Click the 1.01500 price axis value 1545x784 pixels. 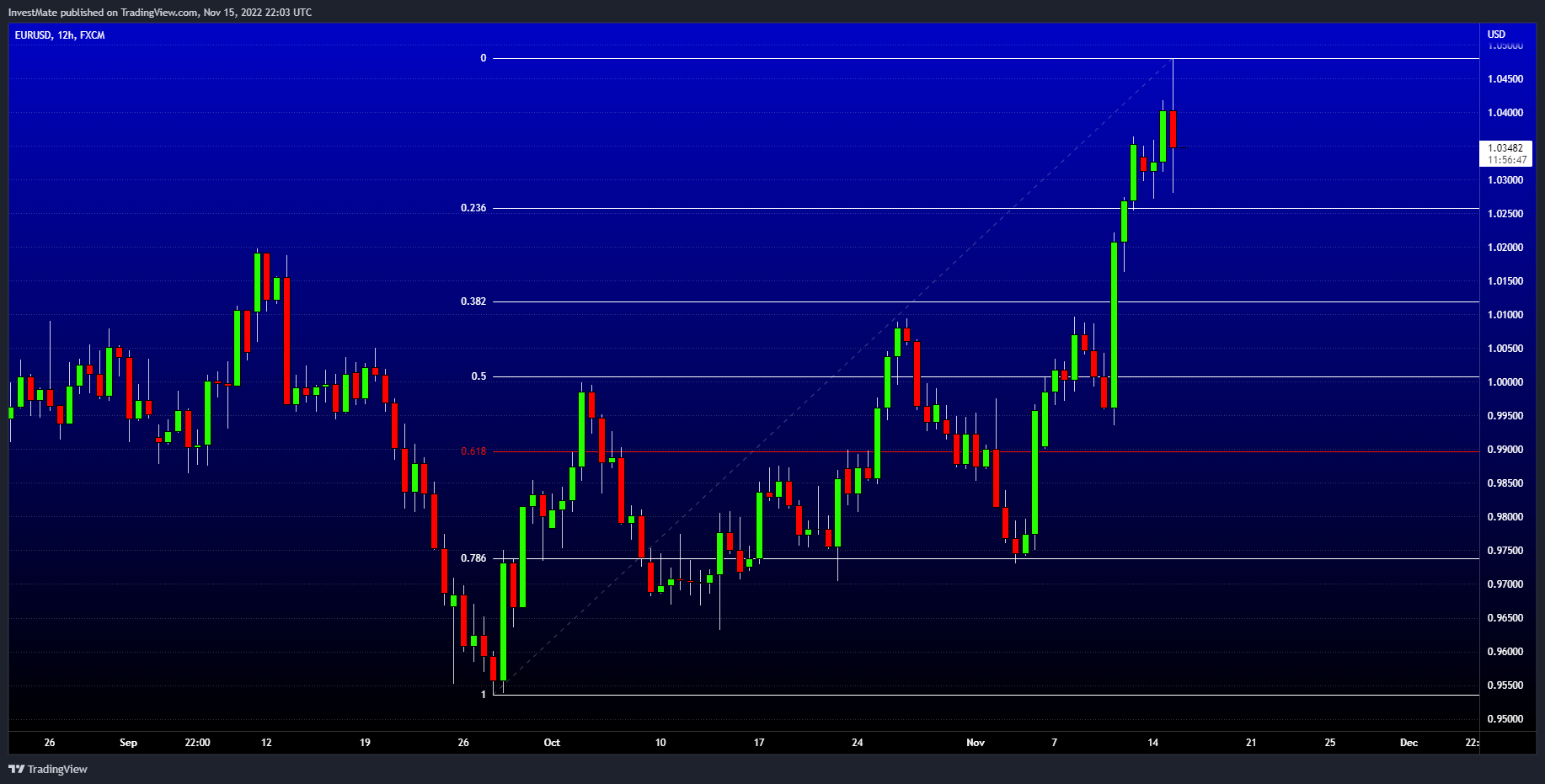(x=1505, y=281)
